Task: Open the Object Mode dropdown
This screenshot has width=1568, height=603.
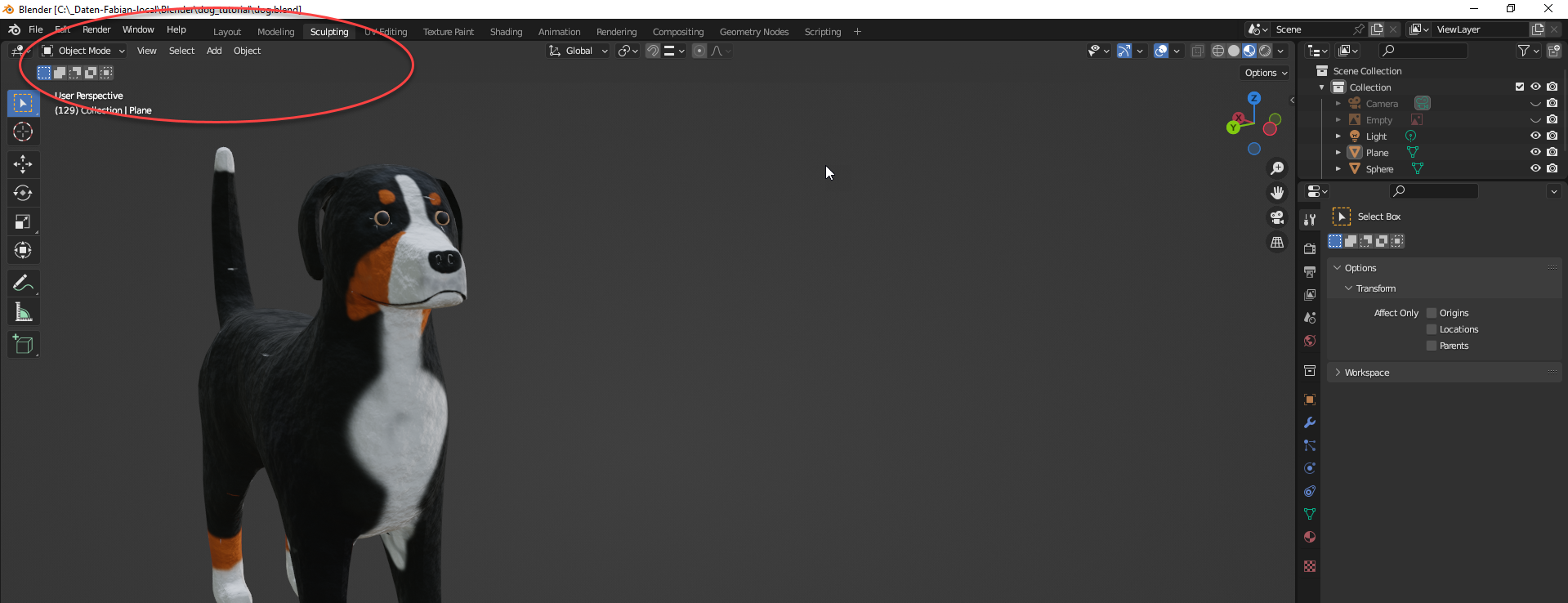Action: (83, 51)
